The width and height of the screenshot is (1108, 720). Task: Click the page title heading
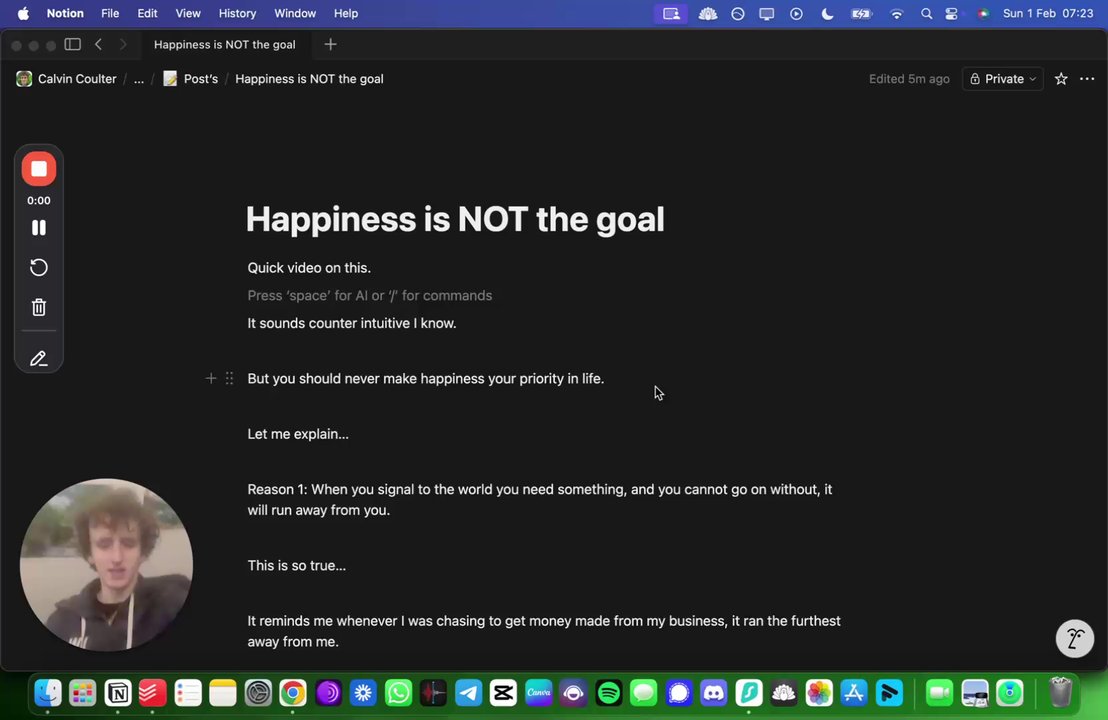coord(455,219)
